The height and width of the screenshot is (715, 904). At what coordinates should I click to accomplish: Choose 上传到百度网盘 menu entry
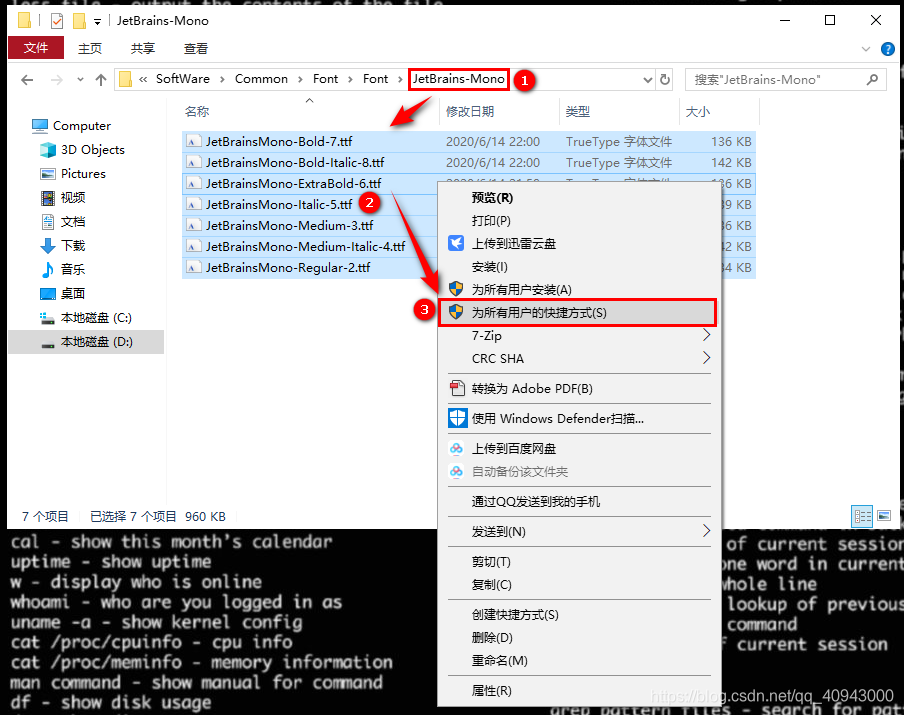[x=579, y=449]
